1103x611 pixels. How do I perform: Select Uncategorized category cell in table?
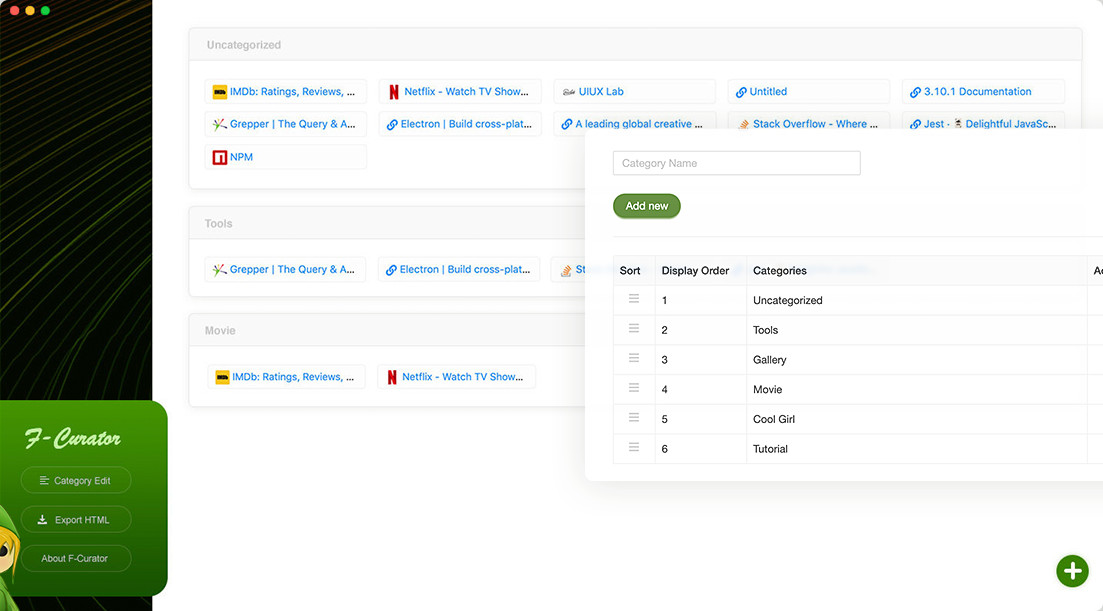click(917, 300)
